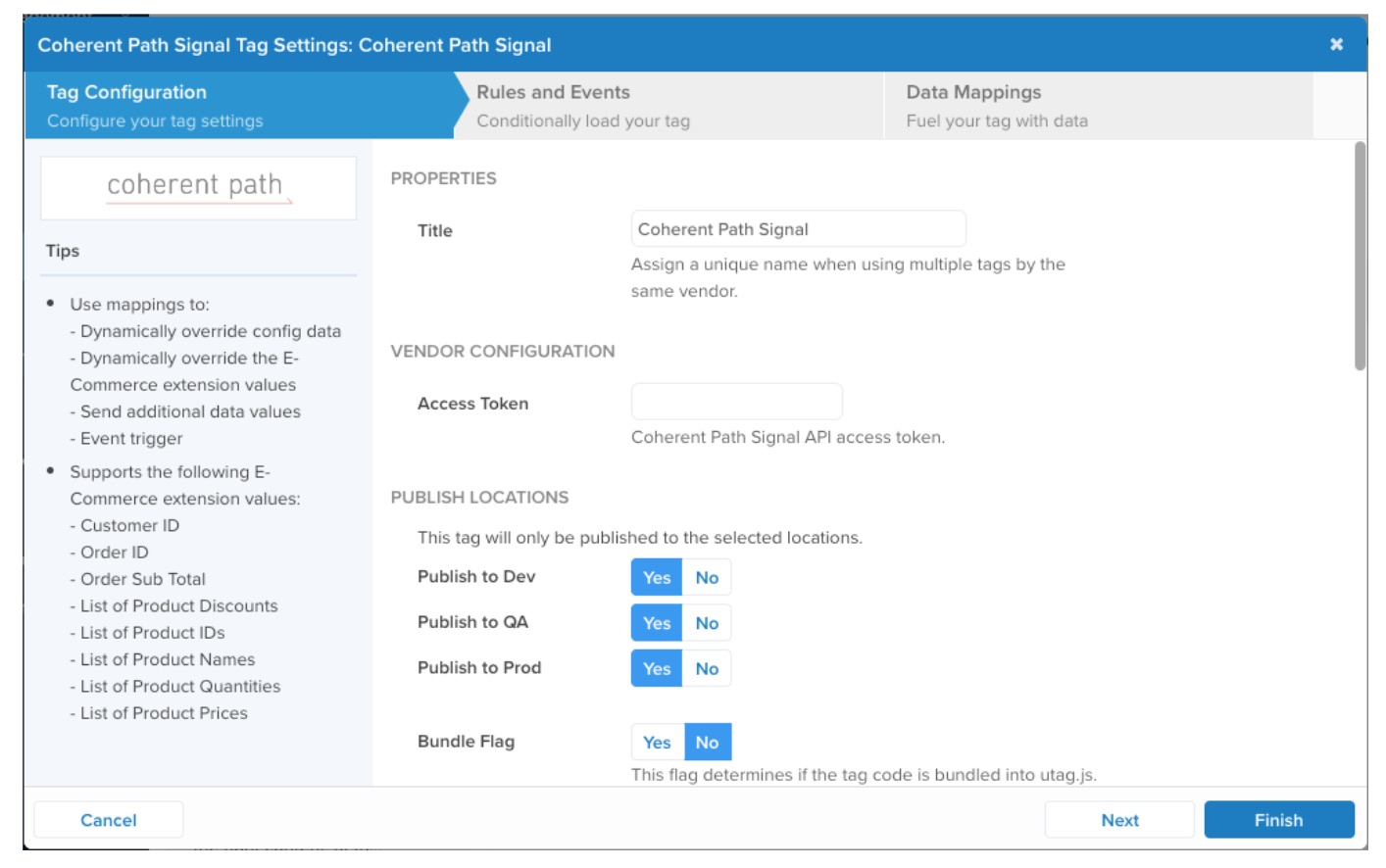Viewport: 1386px width, 868px height.
Task: Click the blue Finish button
Action: (1278, 820)
